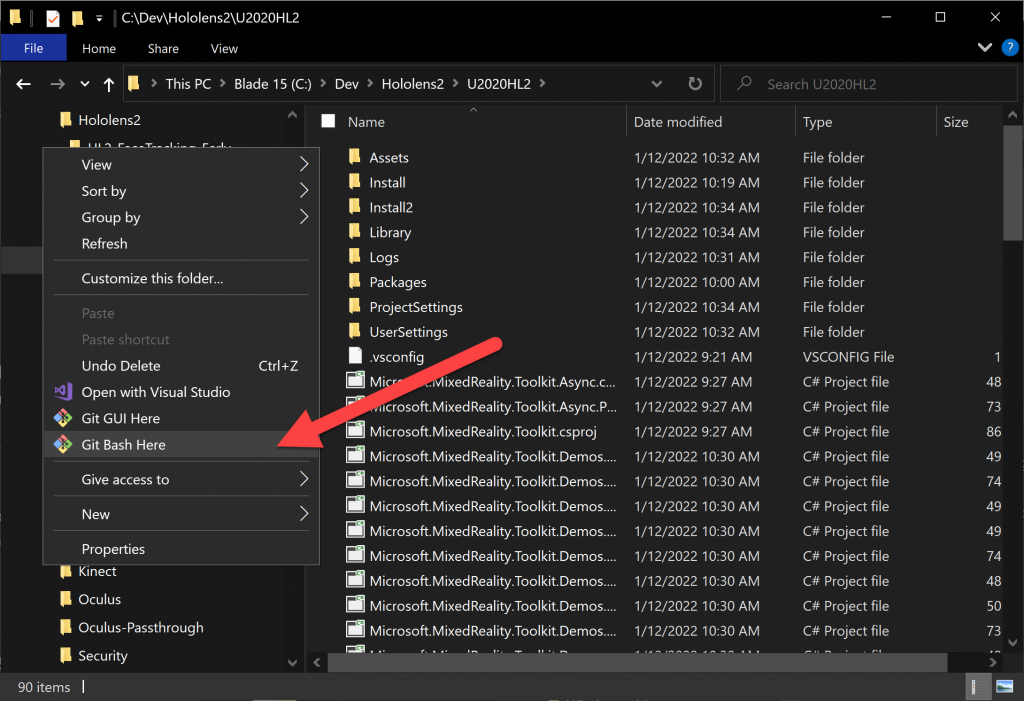Open Properties from context menu

[181, 549]
